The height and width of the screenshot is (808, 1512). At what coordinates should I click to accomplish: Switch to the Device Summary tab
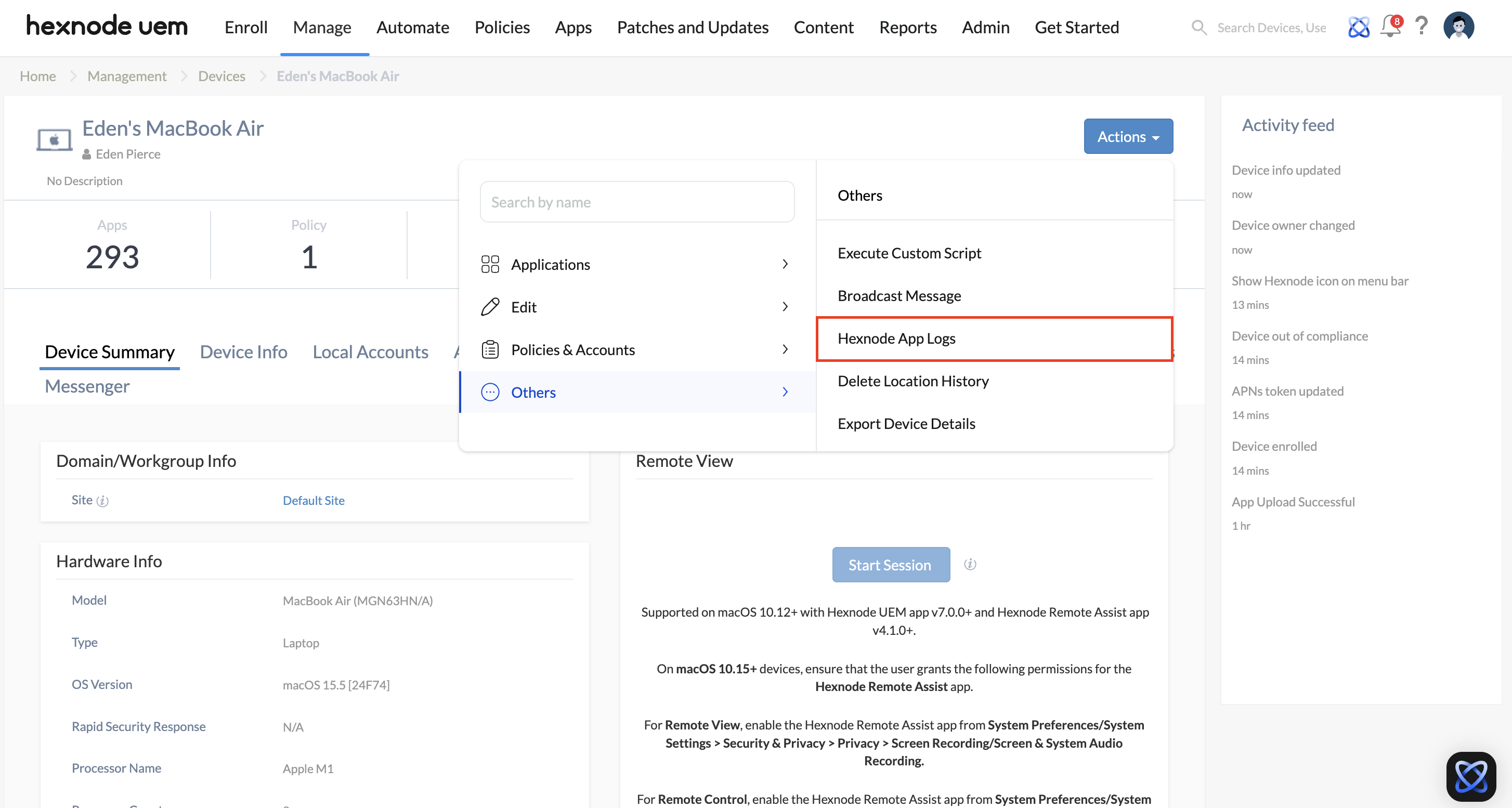[x=110, y=352]
